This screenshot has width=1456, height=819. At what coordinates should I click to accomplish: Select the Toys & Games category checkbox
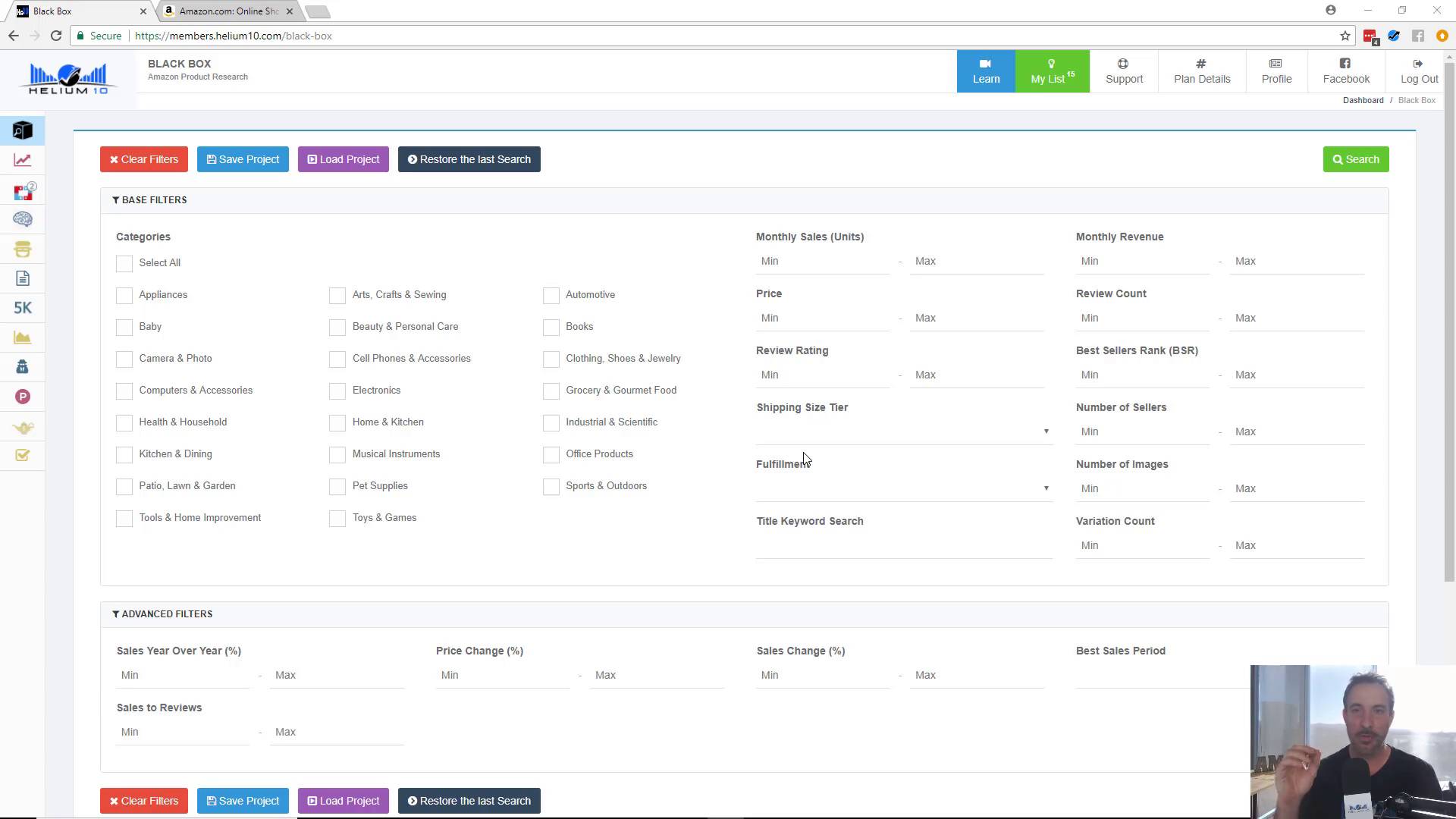coord(337,518)
